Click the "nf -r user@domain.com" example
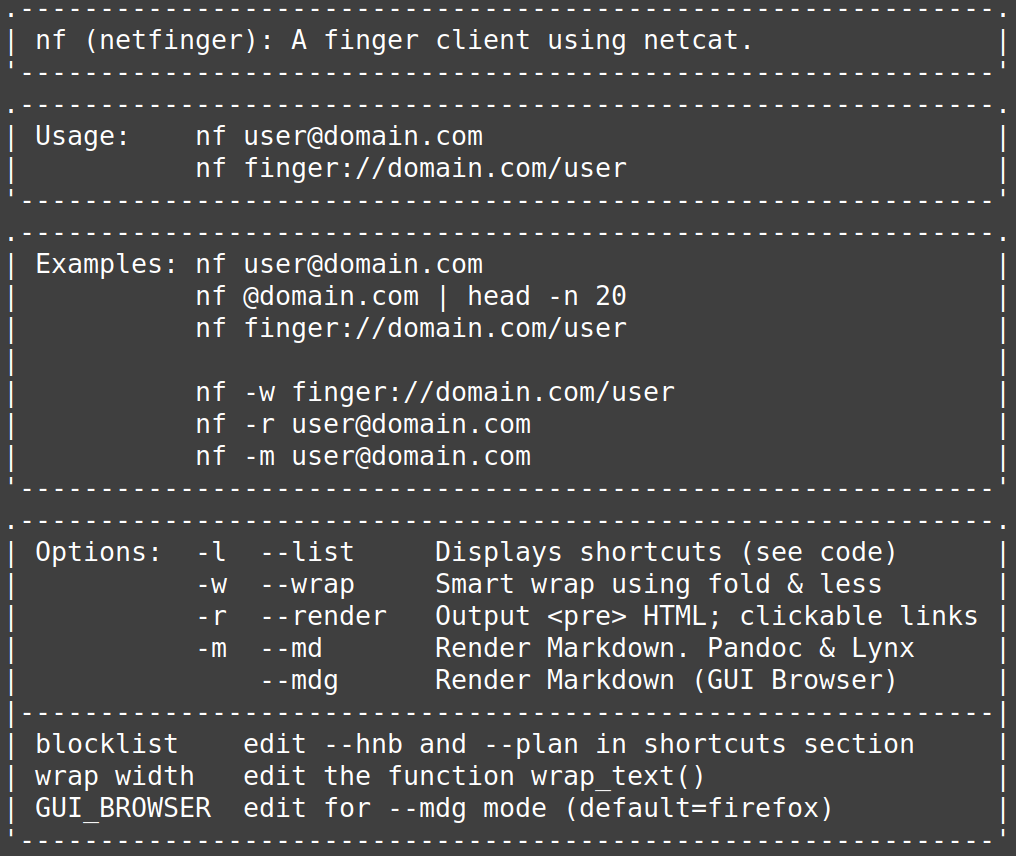This screenshot has width=1016, height=856. 363,424
